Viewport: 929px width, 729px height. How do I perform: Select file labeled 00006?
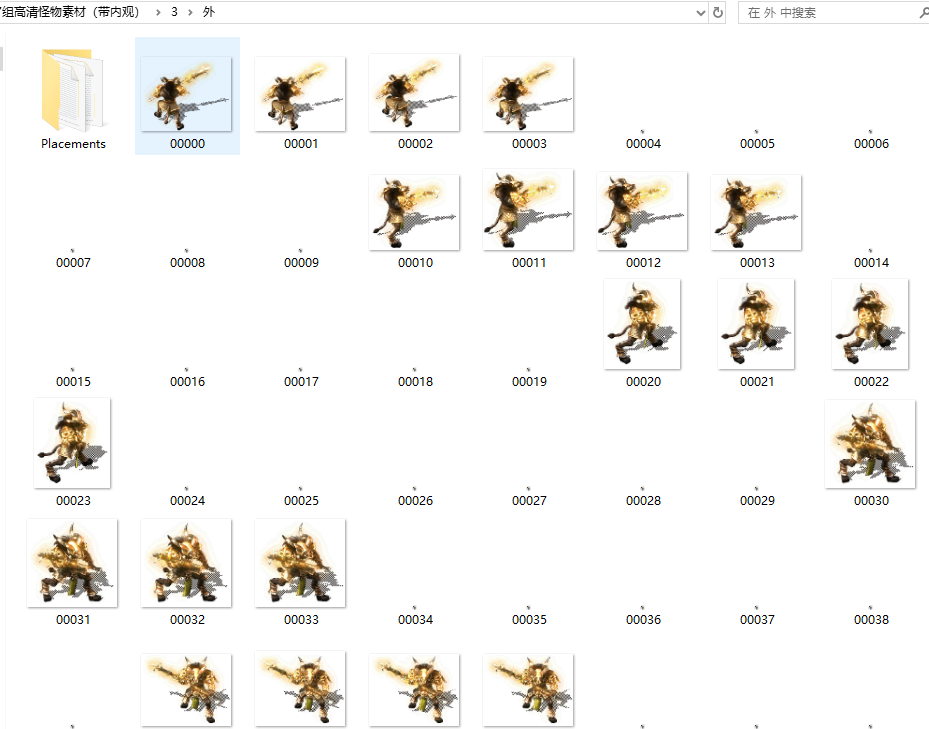pos(872,143)
